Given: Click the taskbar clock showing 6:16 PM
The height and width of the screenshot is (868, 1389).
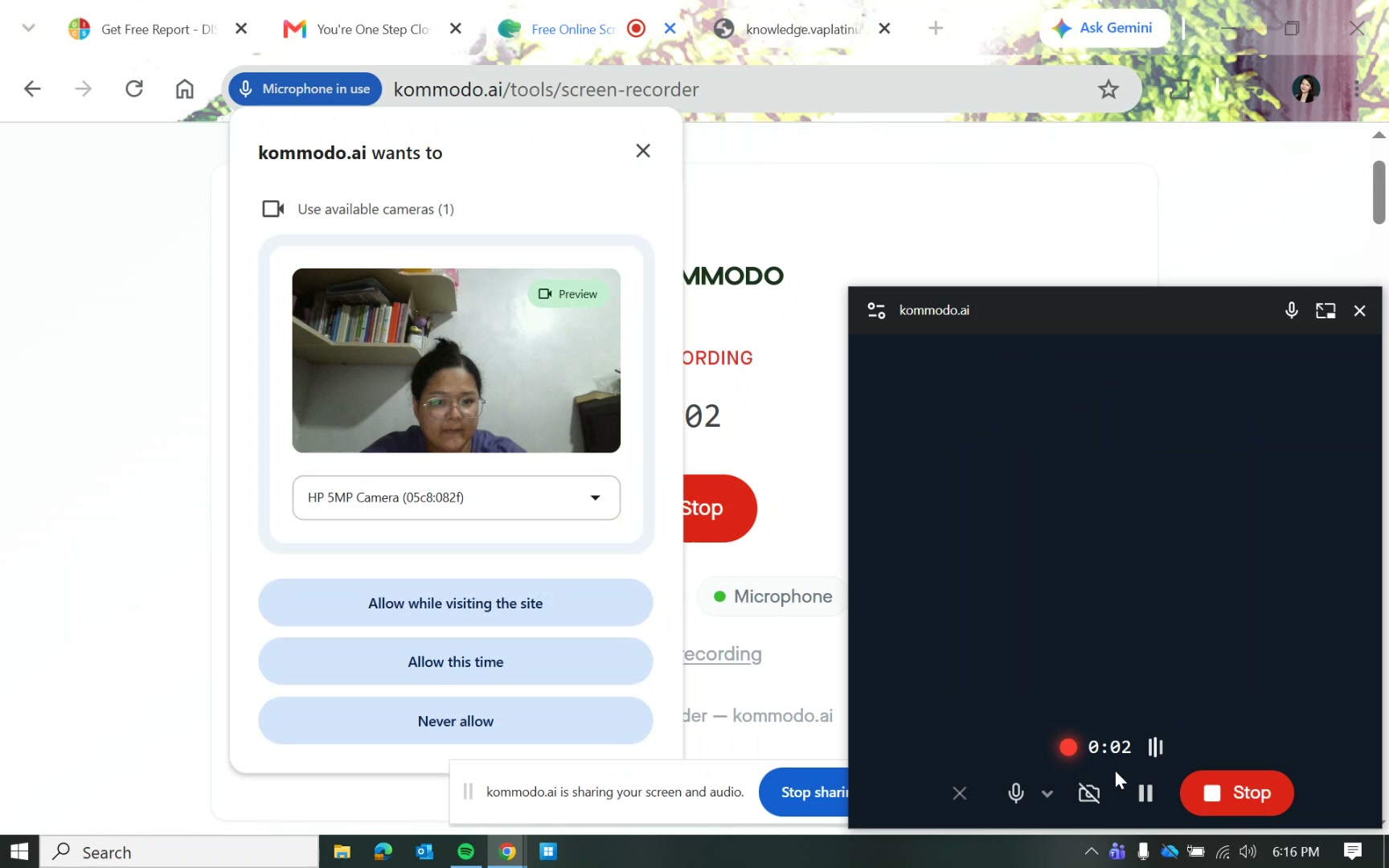Looking at the screenshot, I should click(1296, 852).
